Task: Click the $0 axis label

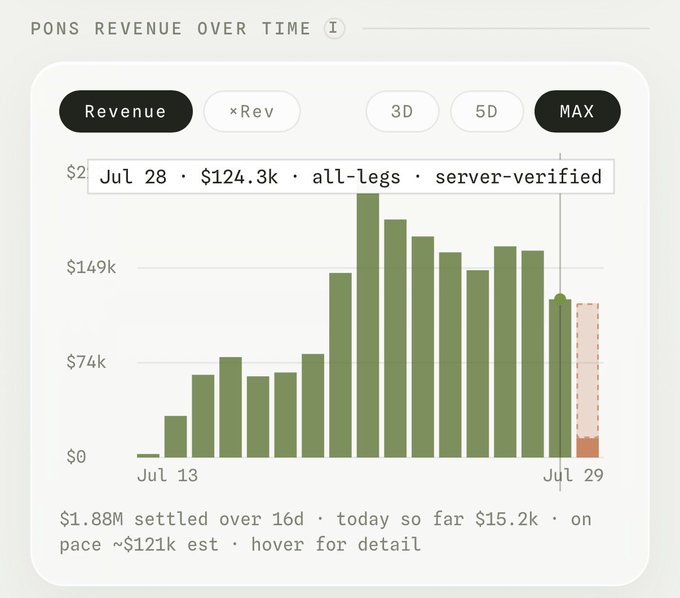Action: click(x=76, y=457)
